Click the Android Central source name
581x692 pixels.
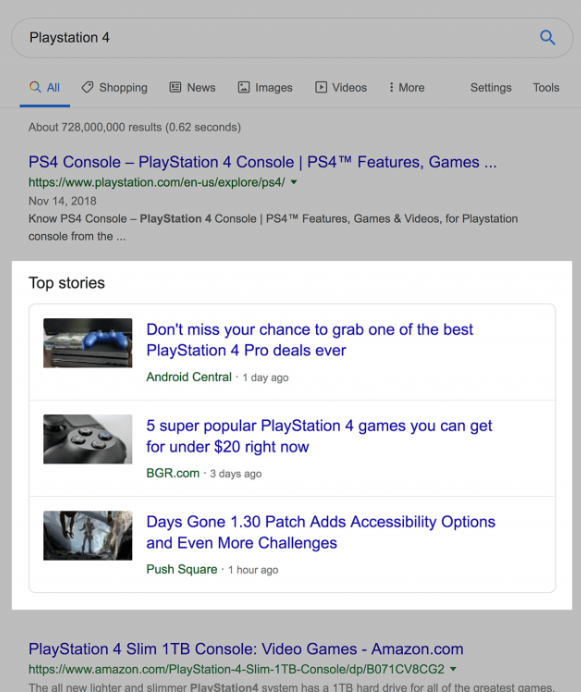point(189,377)
